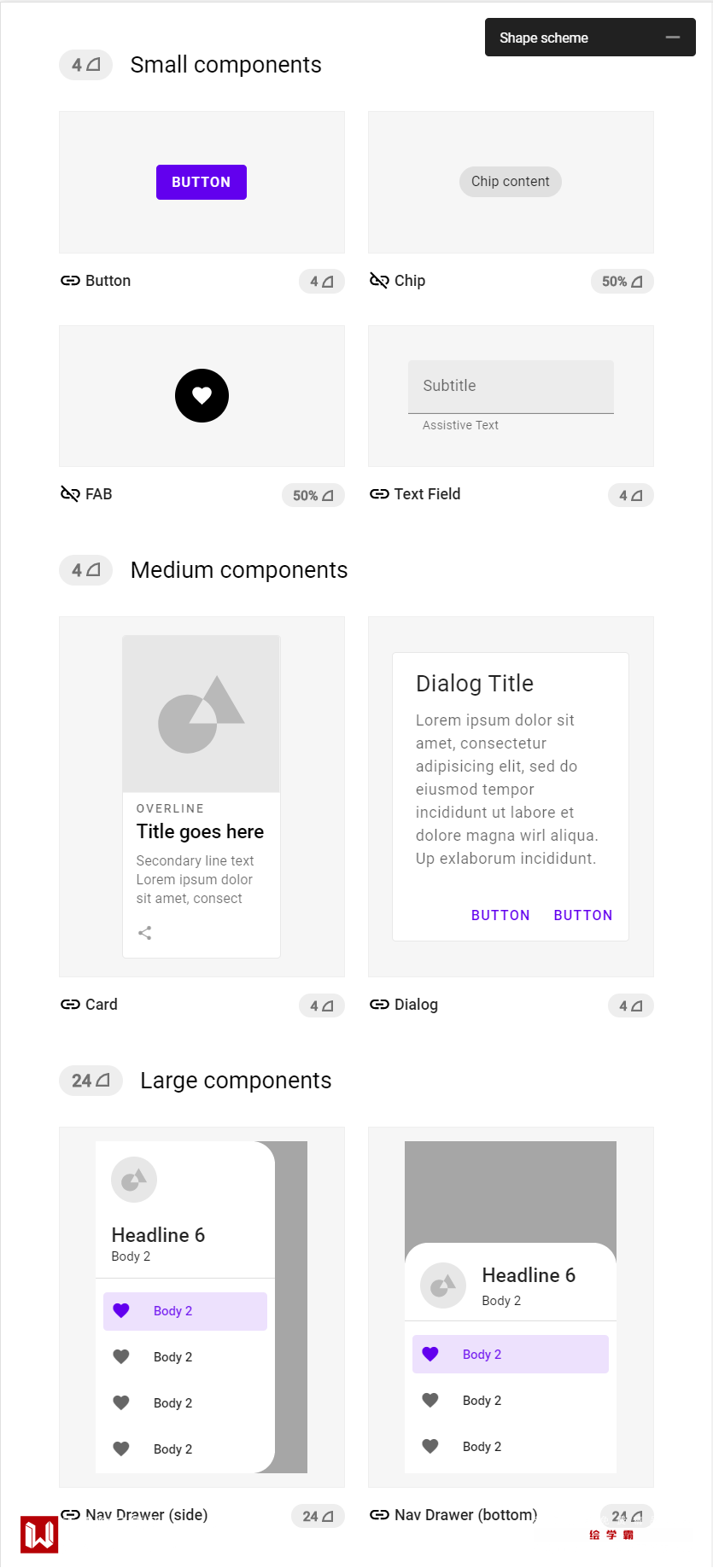Click the link icon beside Dialog label
This screenshot has height=1568, width=713.
[x=379, y=1005]
